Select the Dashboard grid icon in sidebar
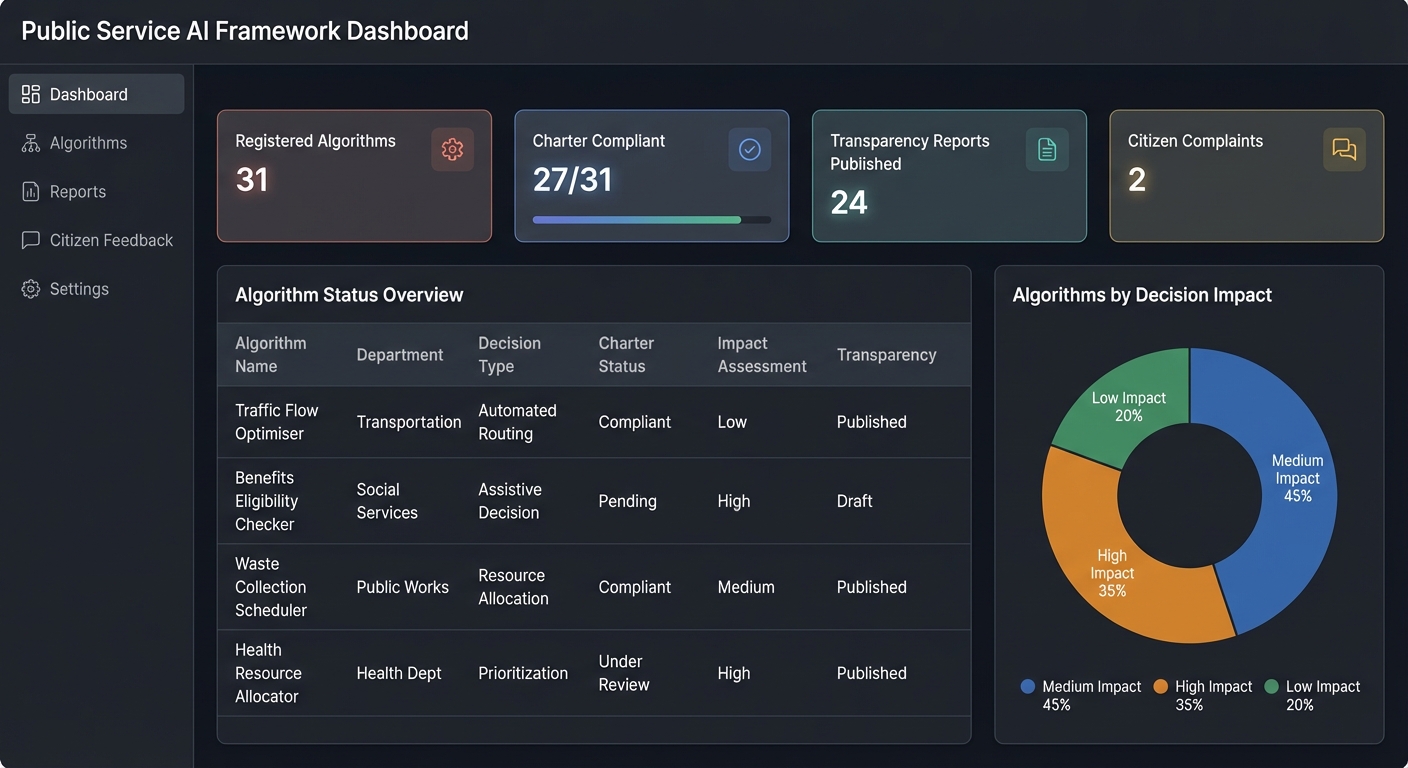1408x768 pixels. pyautogui.click(x=30, y=93)
